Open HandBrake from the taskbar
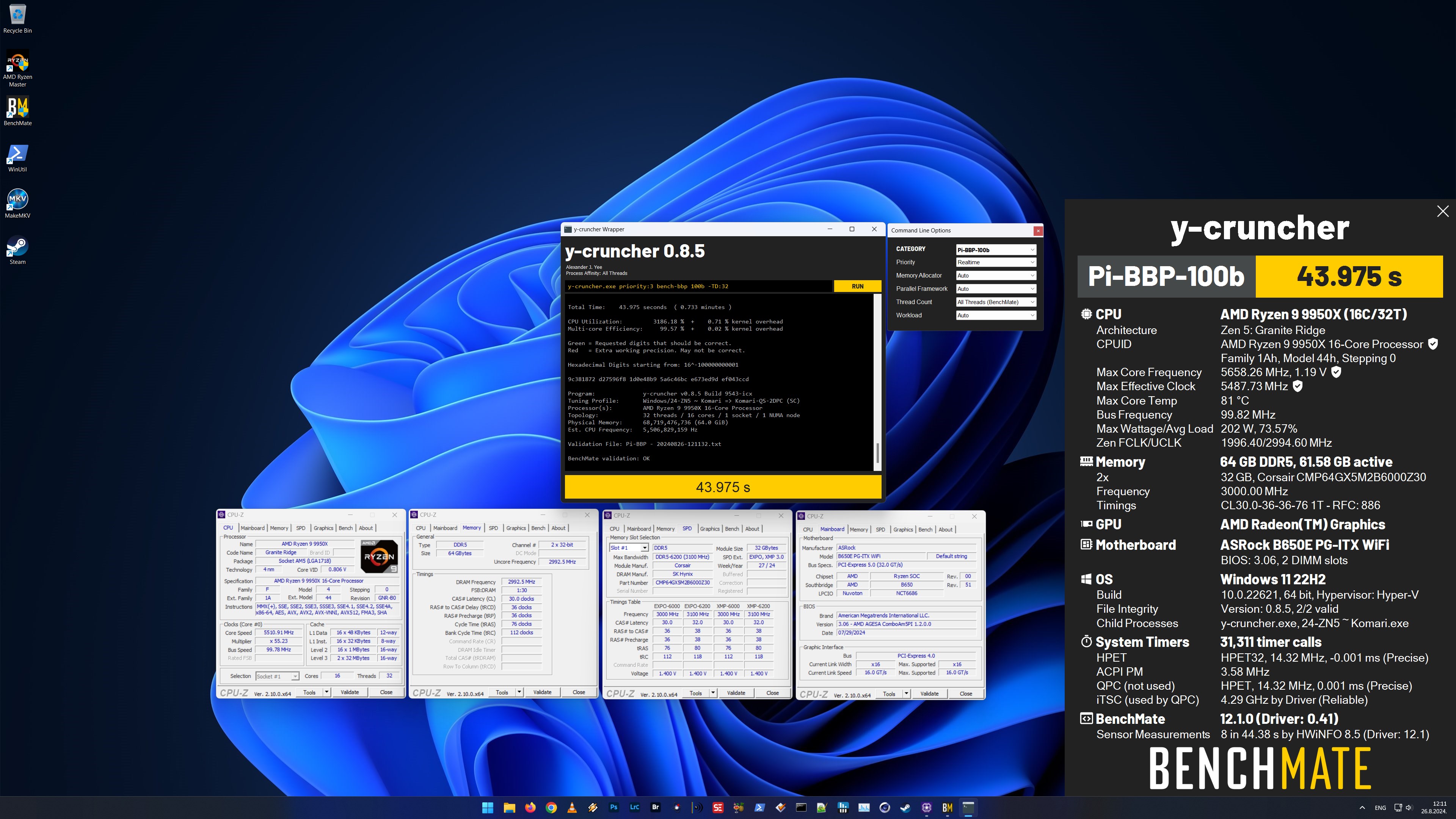 point(739,808)
